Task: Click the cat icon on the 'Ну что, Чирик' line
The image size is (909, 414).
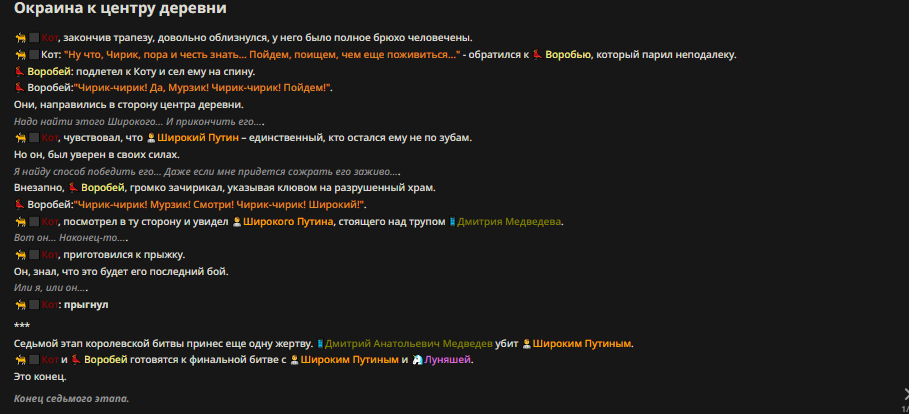Action: [x=20, y=55]
